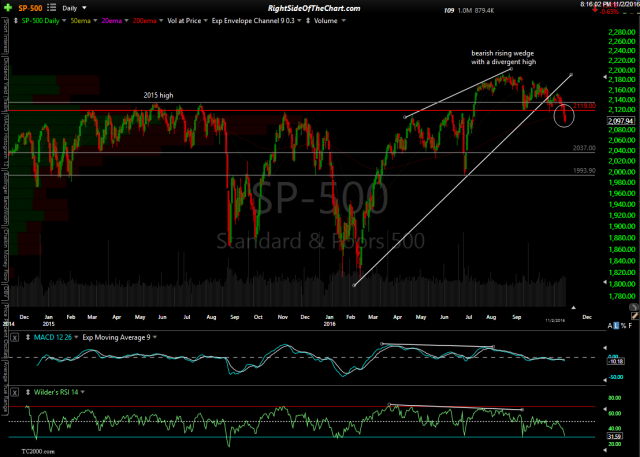
Task: Open the Average True Range side tab
Action: tap(5, 386)
